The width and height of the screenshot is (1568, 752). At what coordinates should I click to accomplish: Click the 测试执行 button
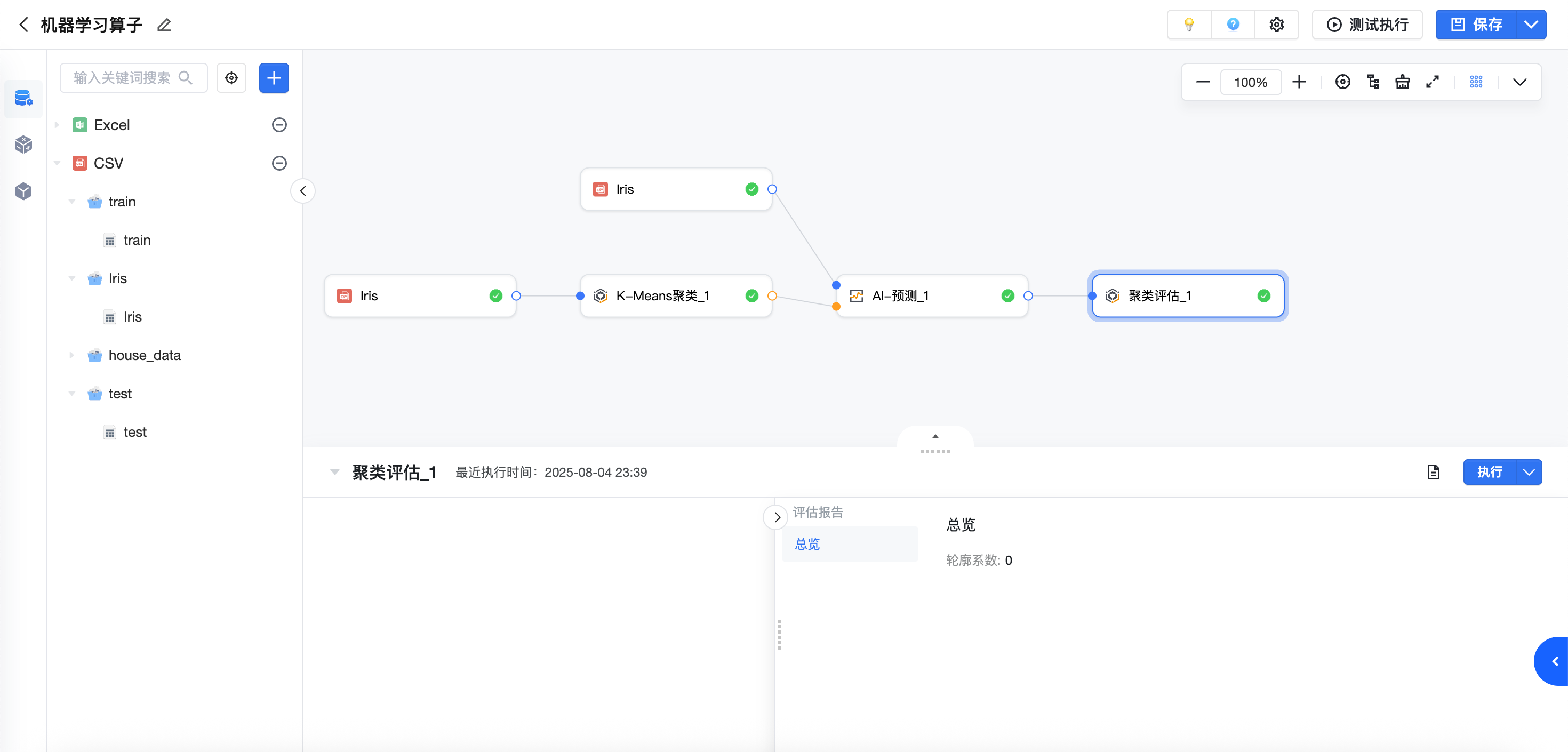point(1367,25)
